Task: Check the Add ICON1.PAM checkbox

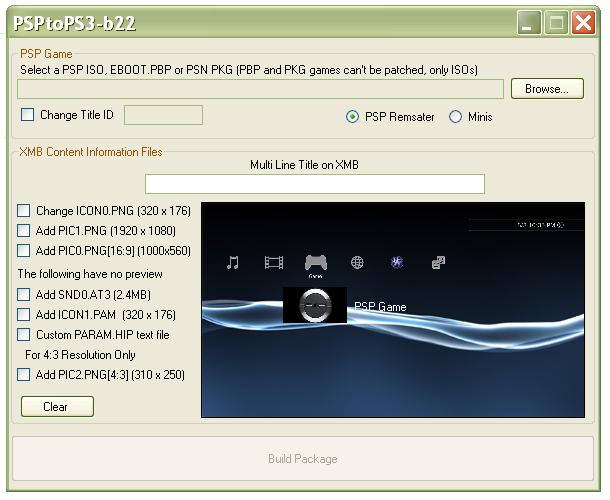Action: click(x=24, y=315)
